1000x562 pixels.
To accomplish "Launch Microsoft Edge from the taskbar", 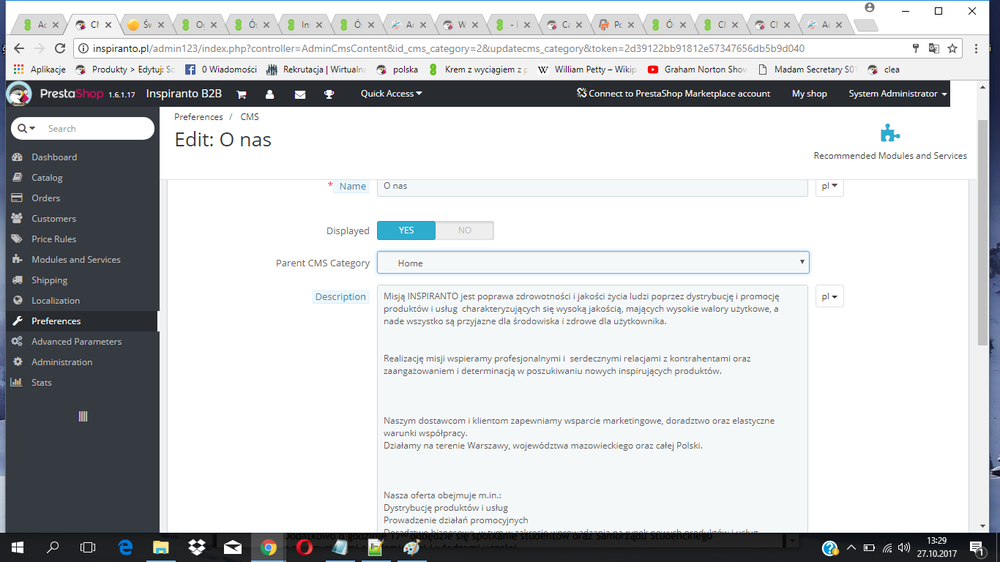I will pyautogui.click(x=125, y=547).
